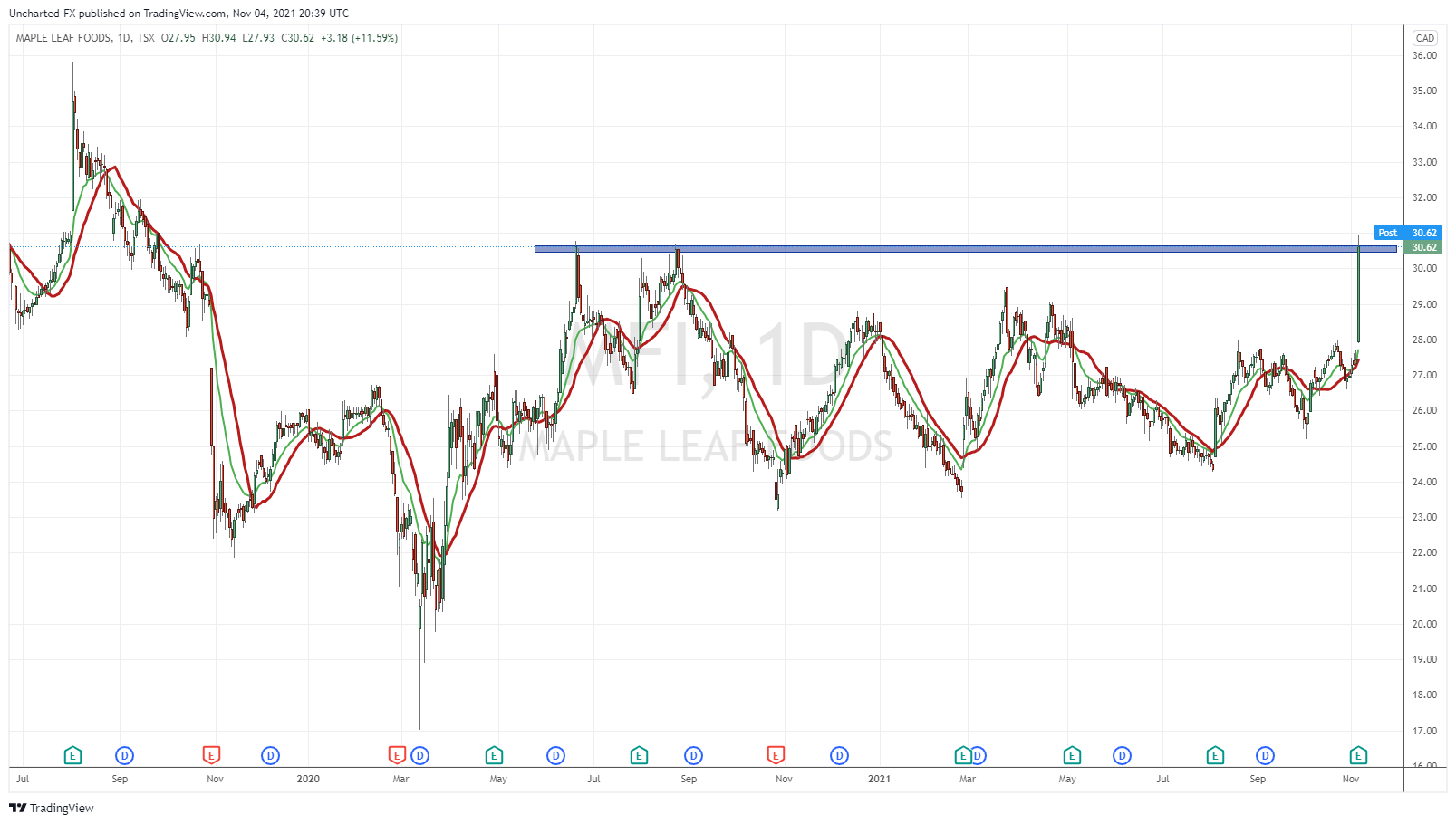The width and height of the screenshot is (1456, 824).
Task: Click the green earnings marker of August 2019
Action: [72, 755]
